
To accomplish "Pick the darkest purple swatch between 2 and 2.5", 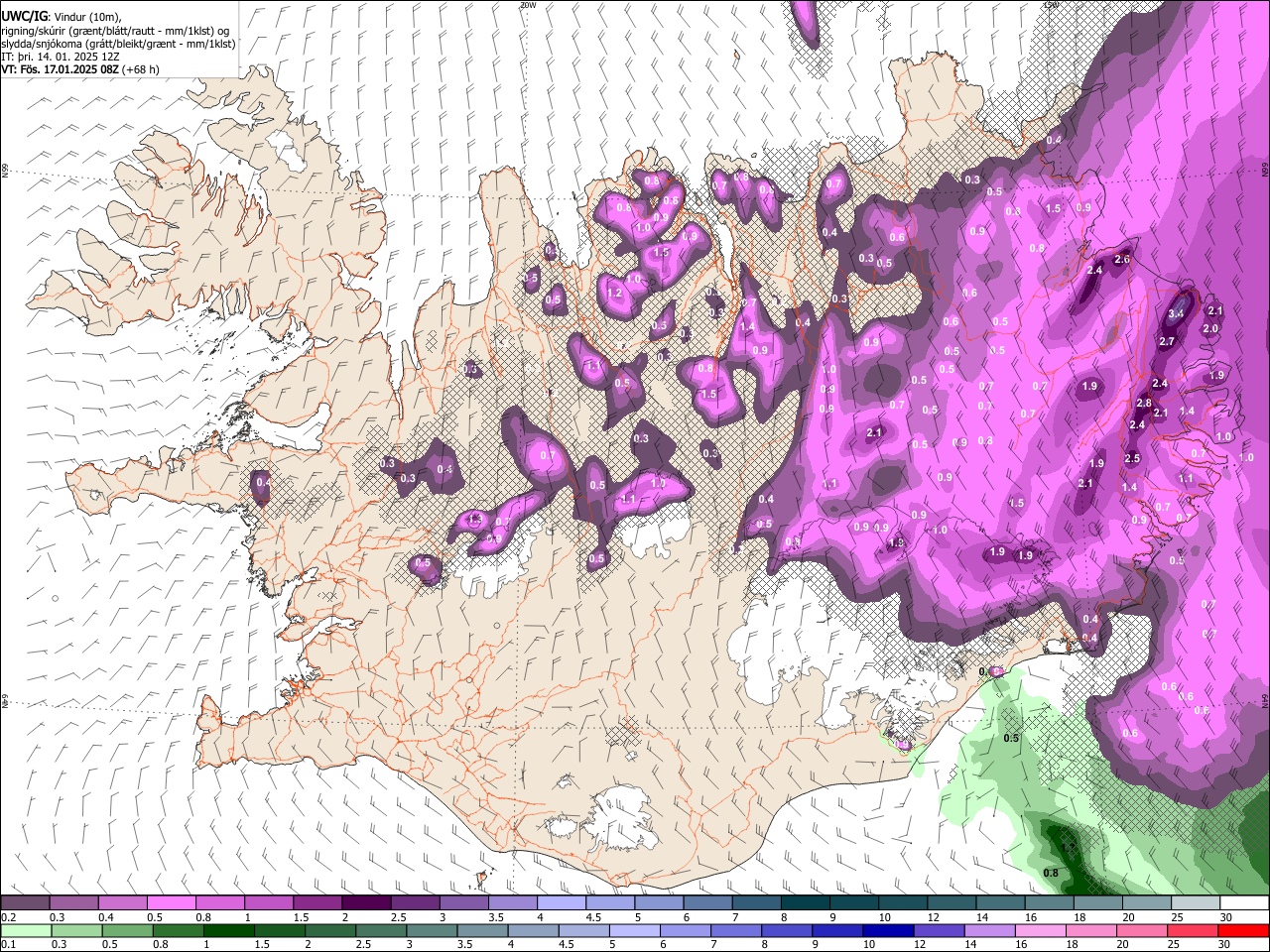I will pos(365,903).
